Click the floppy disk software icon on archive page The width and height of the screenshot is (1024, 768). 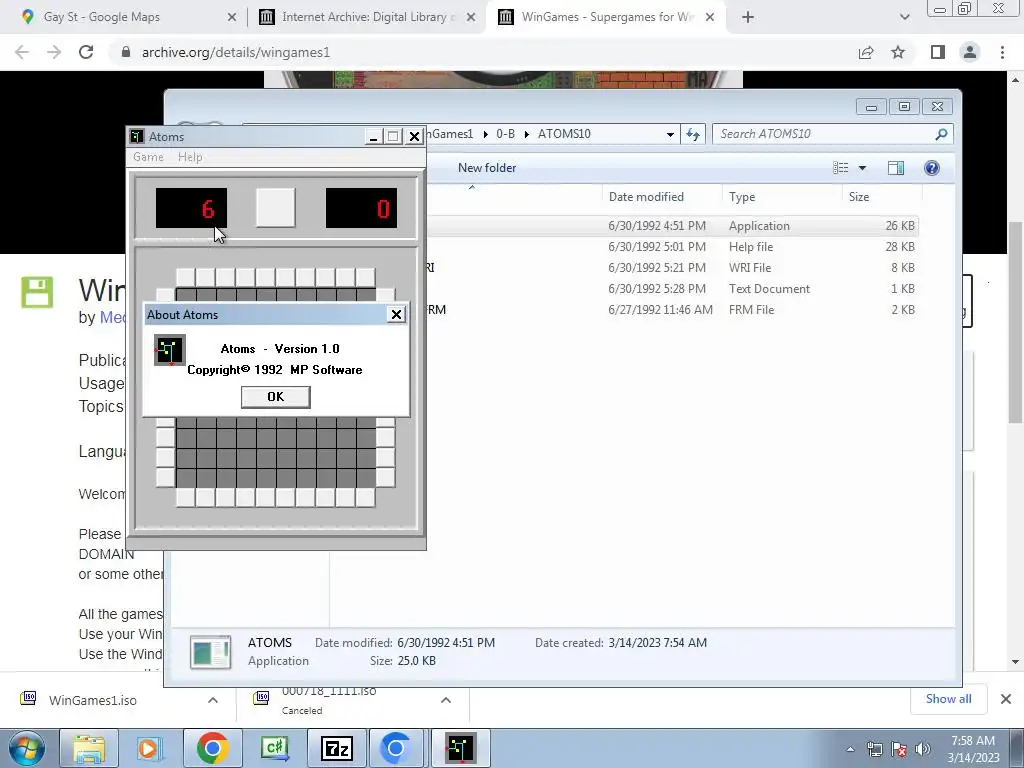[x=37, y=292]
